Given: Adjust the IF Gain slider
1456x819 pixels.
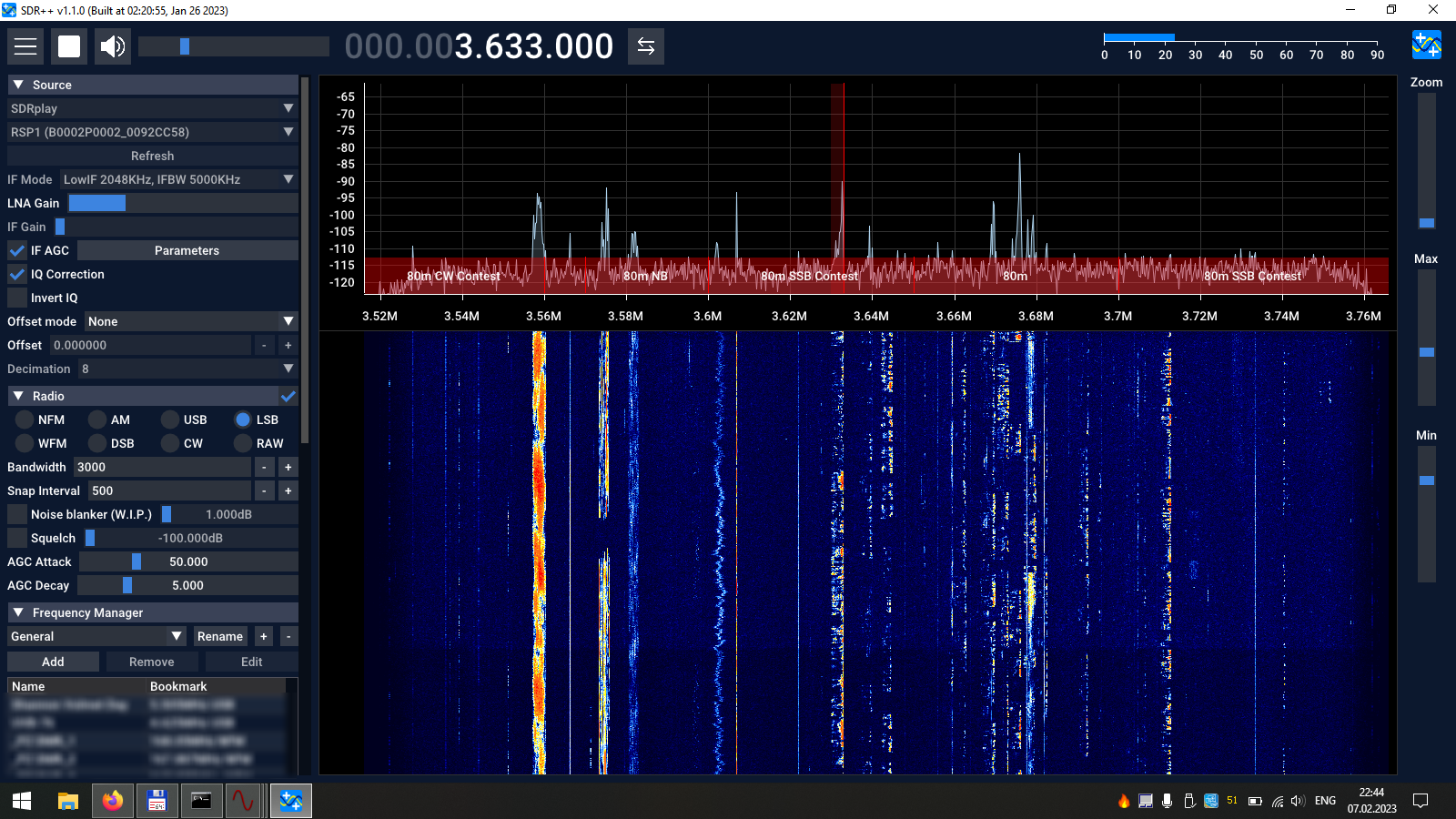Looking at the screenshot, I should pos(176,227).
